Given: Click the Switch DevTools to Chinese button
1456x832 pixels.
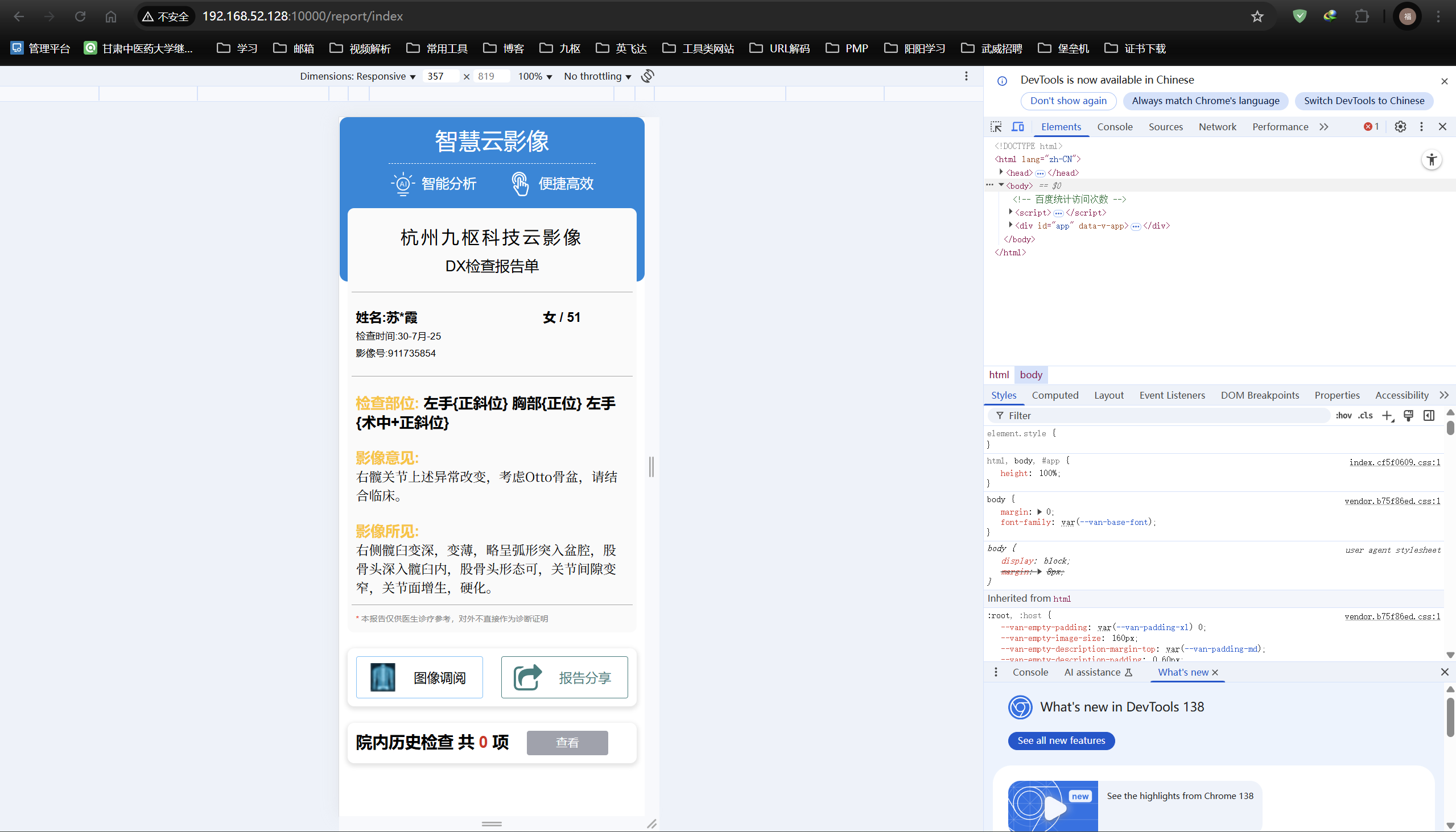Looking at the screenshot, I should [1364, 101].
